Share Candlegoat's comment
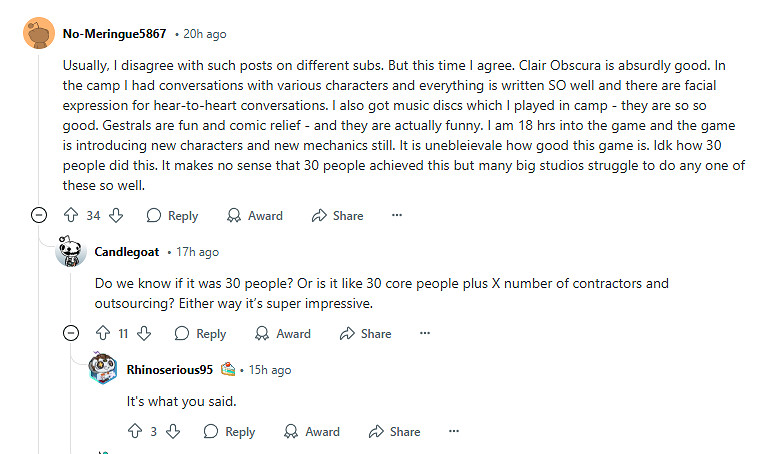 [x=366, y=334]
